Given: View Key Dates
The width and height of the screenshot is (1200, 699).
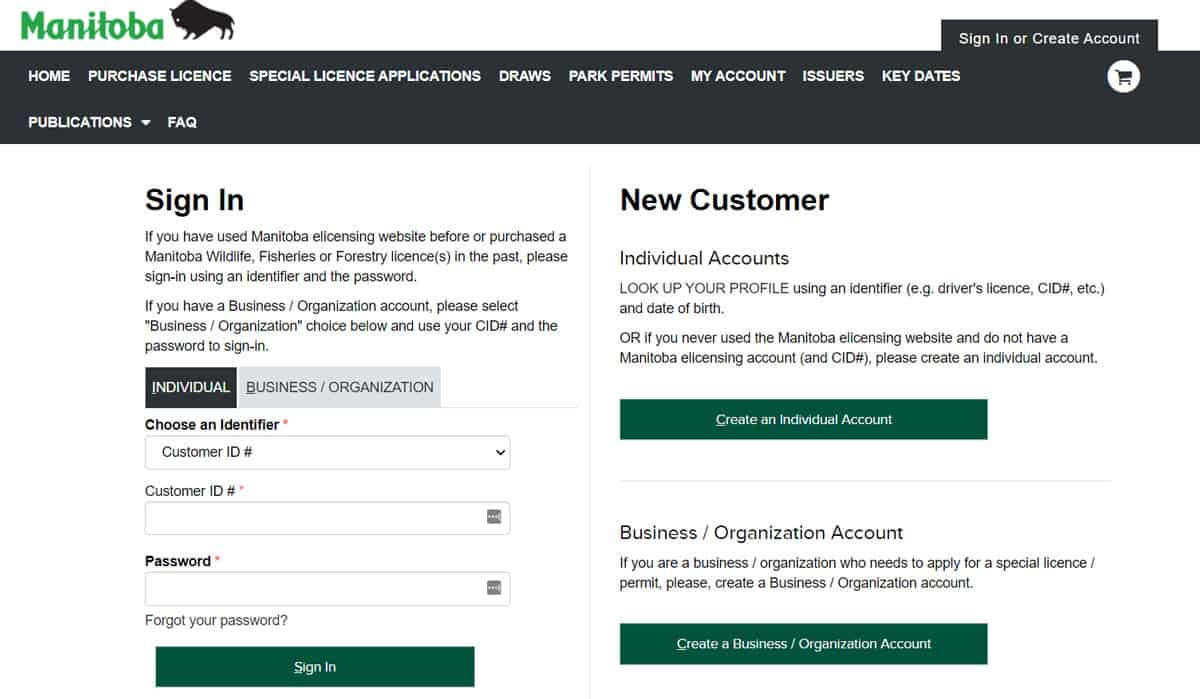Looking at the screenshot, I should click(921, 76).
